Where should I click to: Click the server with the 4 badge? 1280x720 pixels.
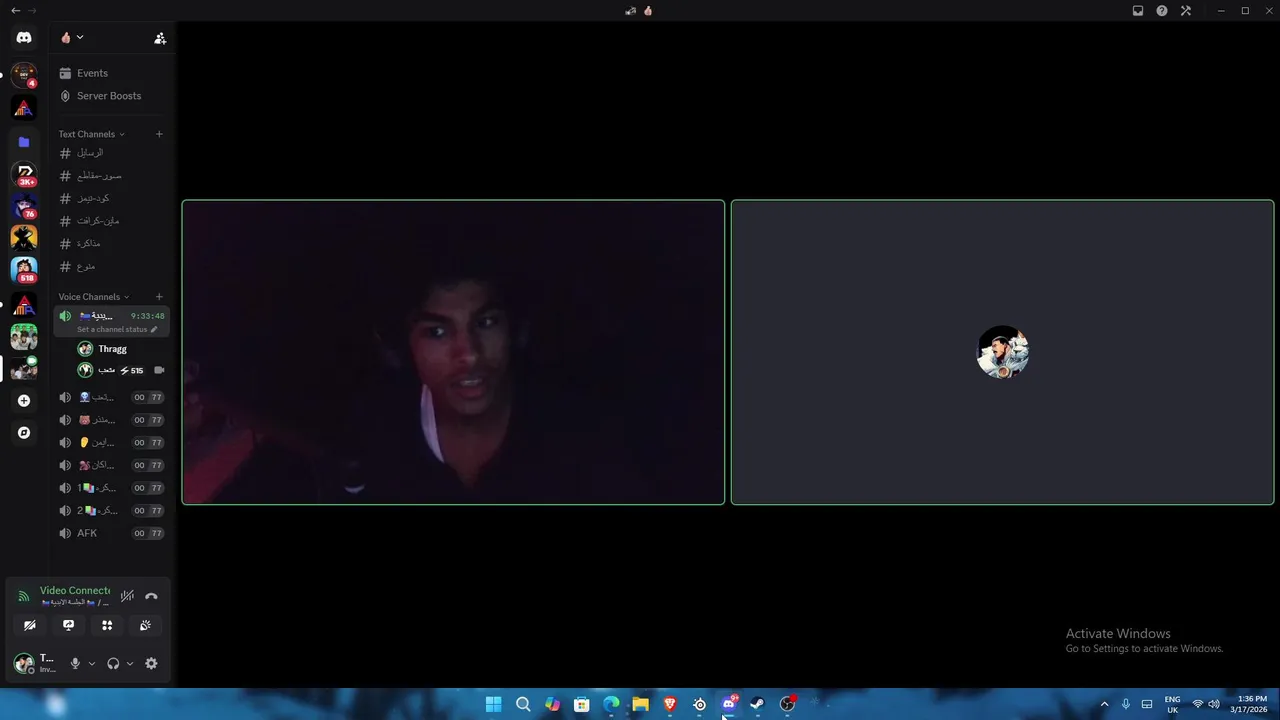(24, 75)
